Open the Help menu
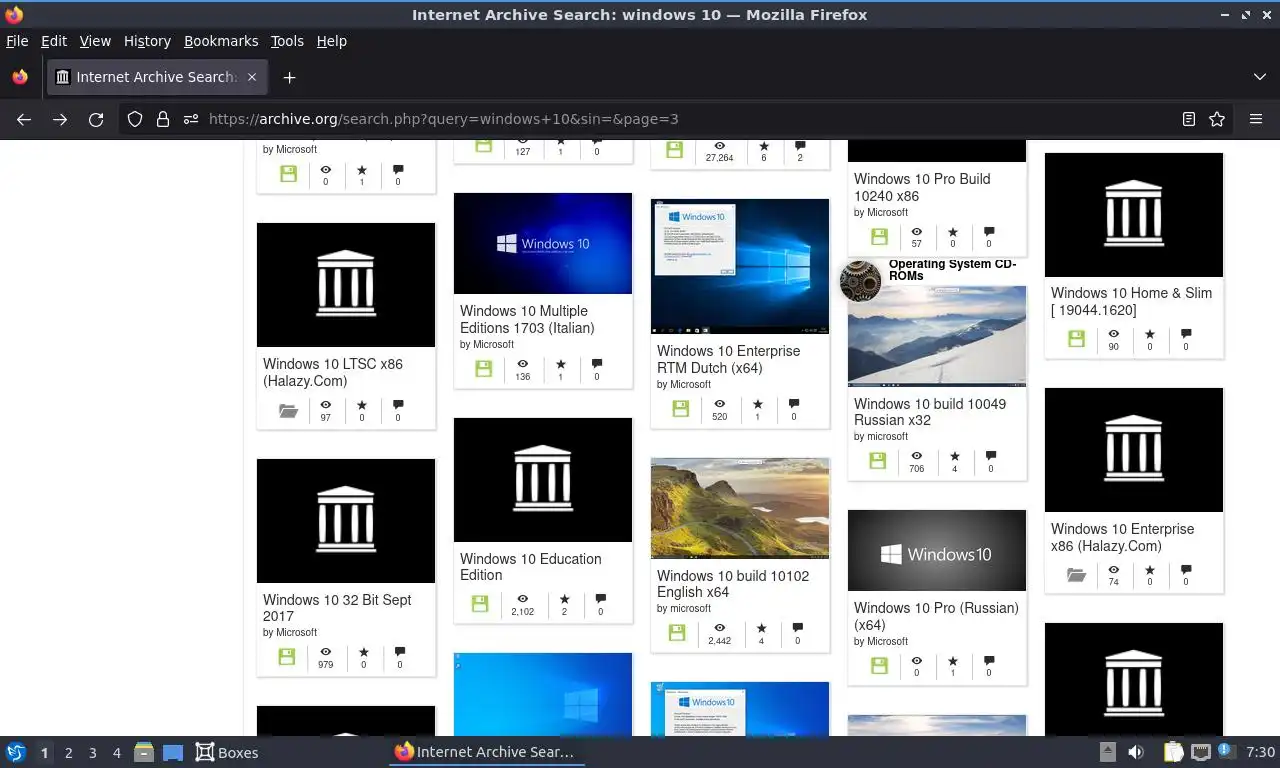This screenshot has width=1280, height=768. [332, 41]
